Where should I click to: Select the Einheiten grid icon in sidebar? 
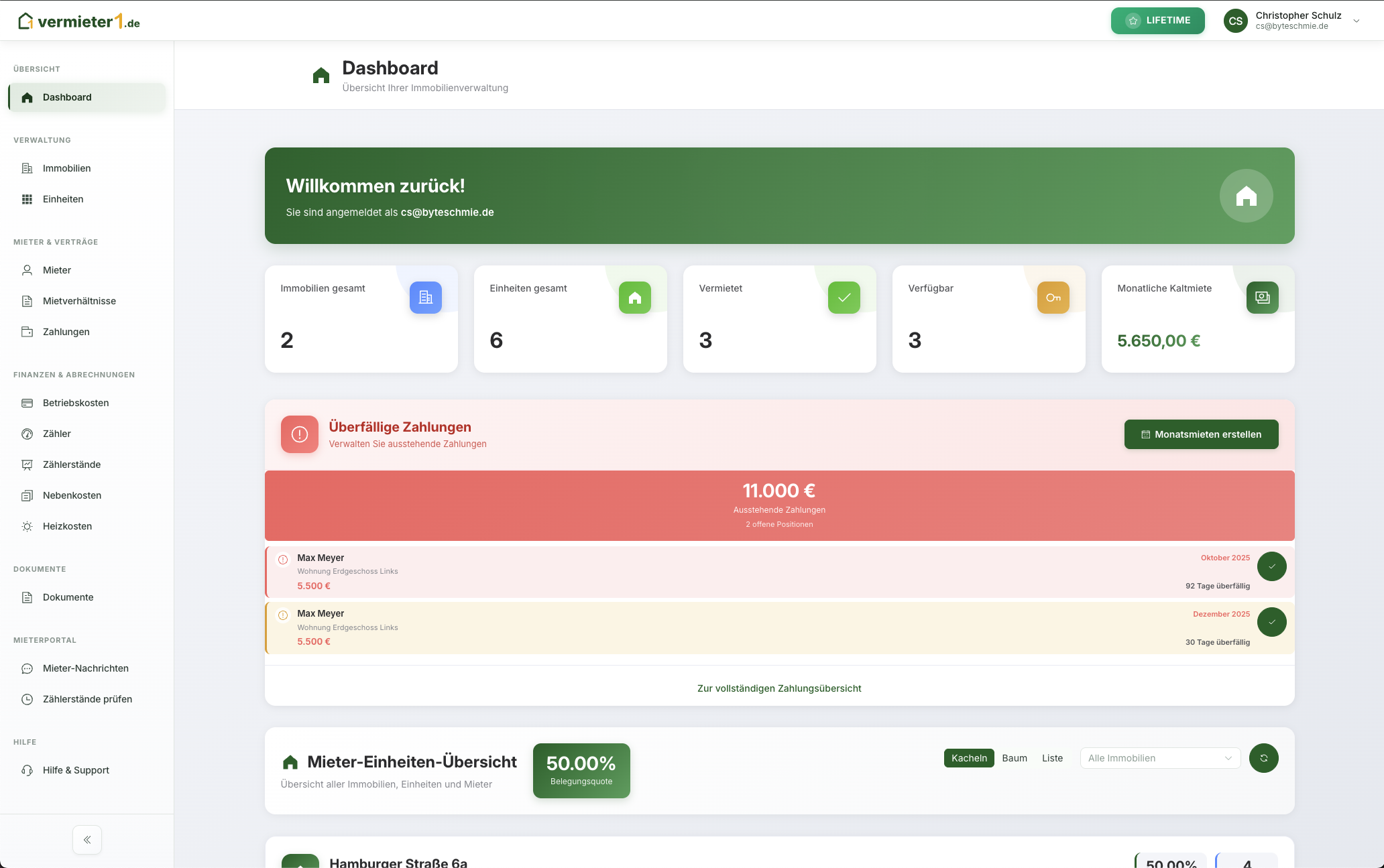(27, 199)
